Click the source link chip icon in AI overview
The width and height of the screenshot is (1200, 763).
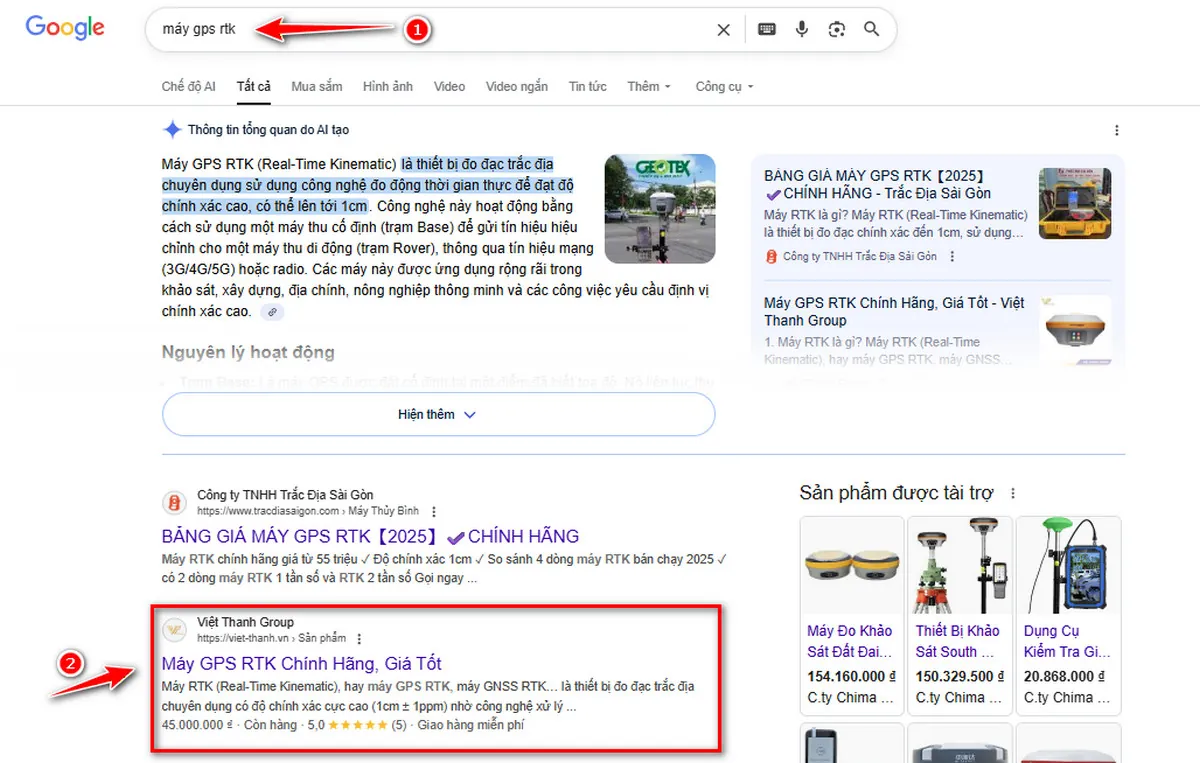(272, 312)
